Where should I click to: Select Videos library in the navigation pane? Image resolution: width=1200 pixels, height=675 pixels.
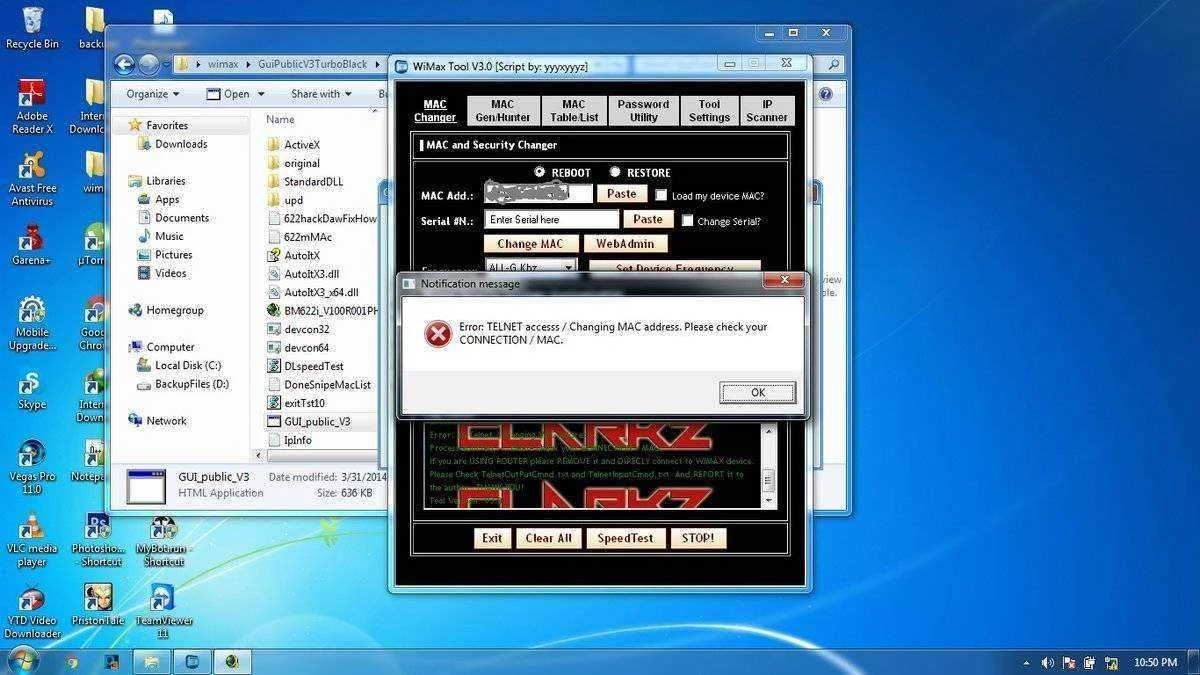coord(170,273)
